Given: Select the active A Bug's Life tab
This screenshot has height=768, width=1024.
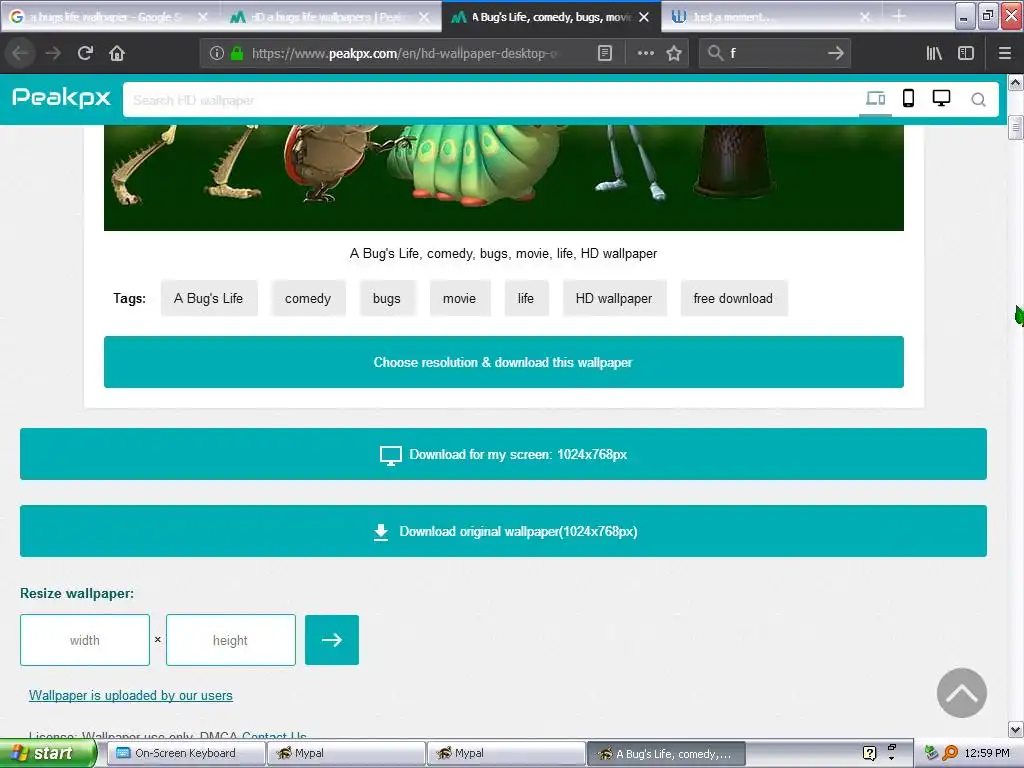Looking at the screenshot, I should point(550,17).
